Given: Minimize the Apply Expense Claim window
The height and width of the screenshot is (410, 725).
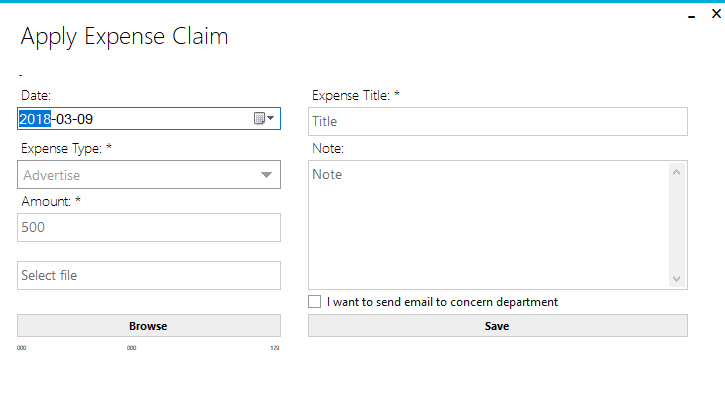Looking at the screenshot, I should pos(691,16).
